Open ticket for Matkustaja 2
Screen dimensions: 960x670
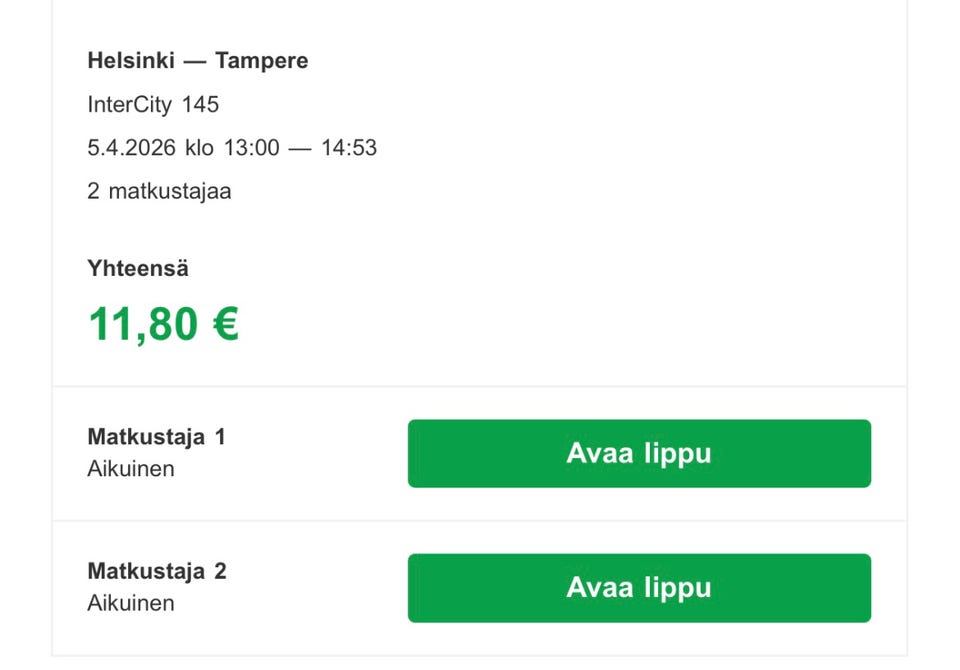tap(639, 587)
